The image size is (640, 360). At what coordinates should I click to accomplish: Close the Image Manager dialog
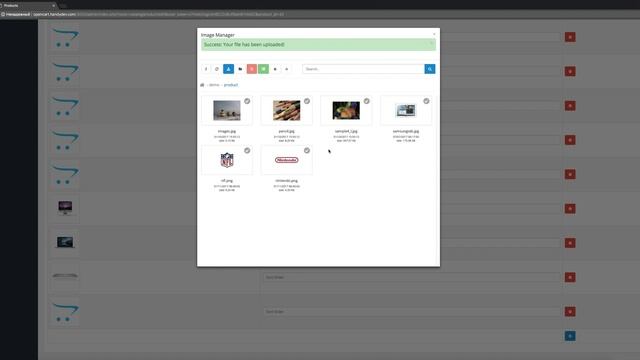tap(434, 34)
